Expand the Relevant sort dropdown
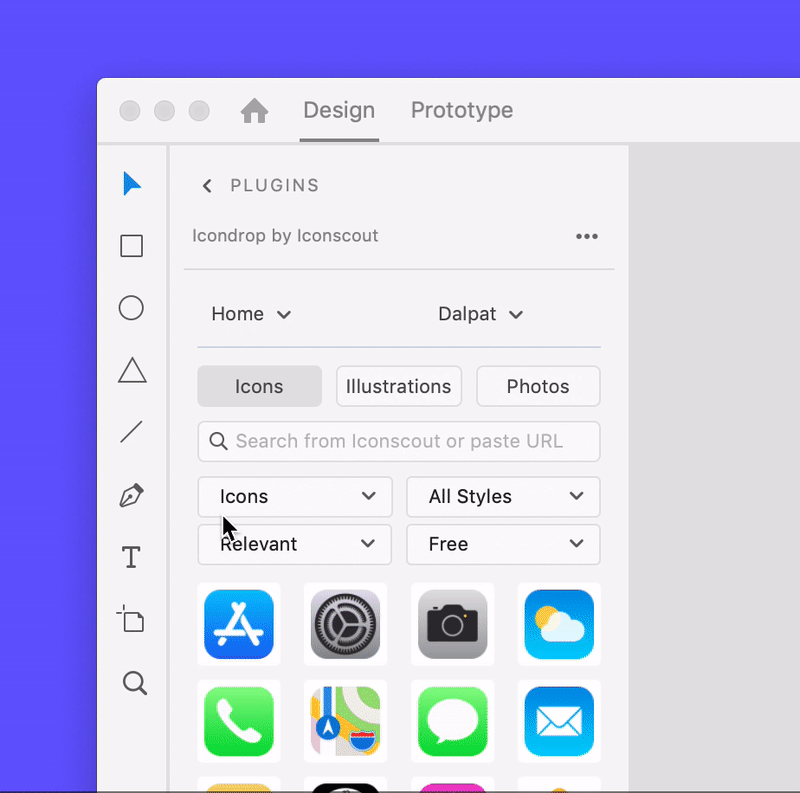Screen dimensions: 800x793 point(295,544)
